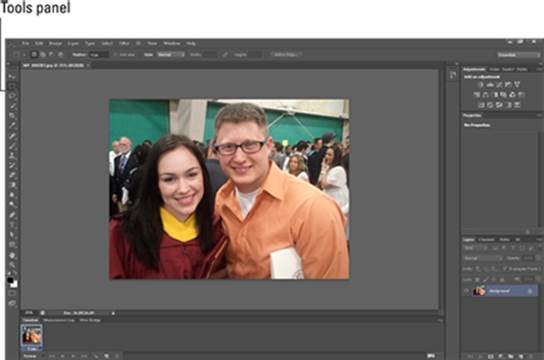Select the Dodge tool
This screenshot has width=544, height=360.
coord(12,205)
